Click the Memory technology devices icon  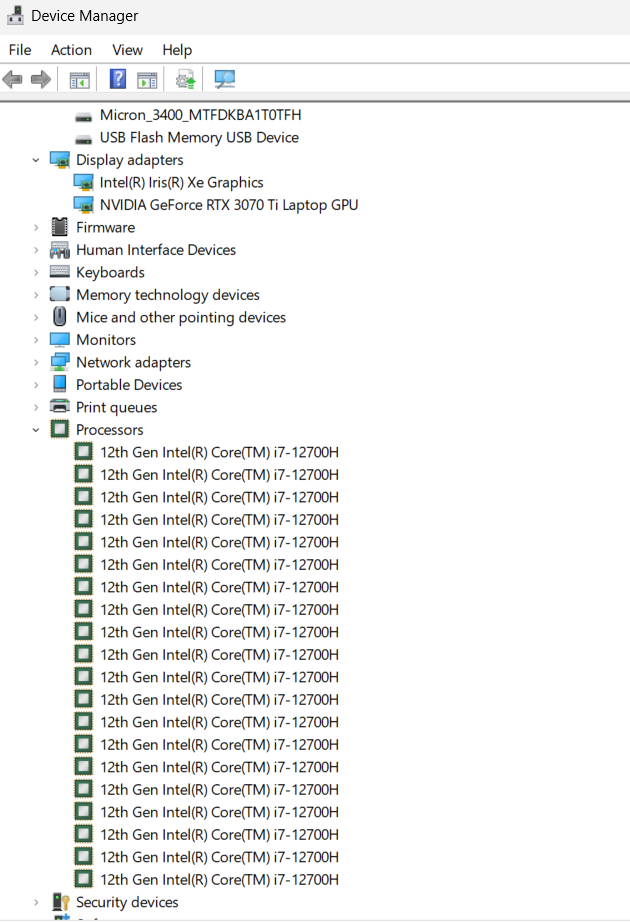59,294
